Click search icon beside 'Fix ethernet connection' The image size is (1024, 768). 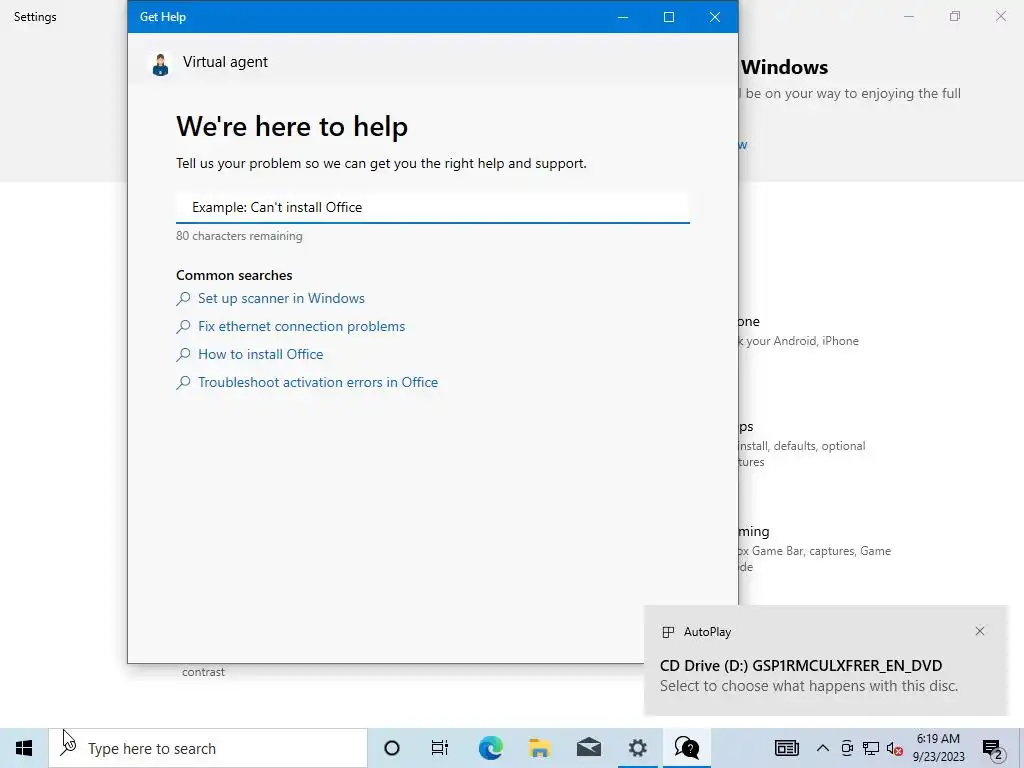click(x=184, y=327)
